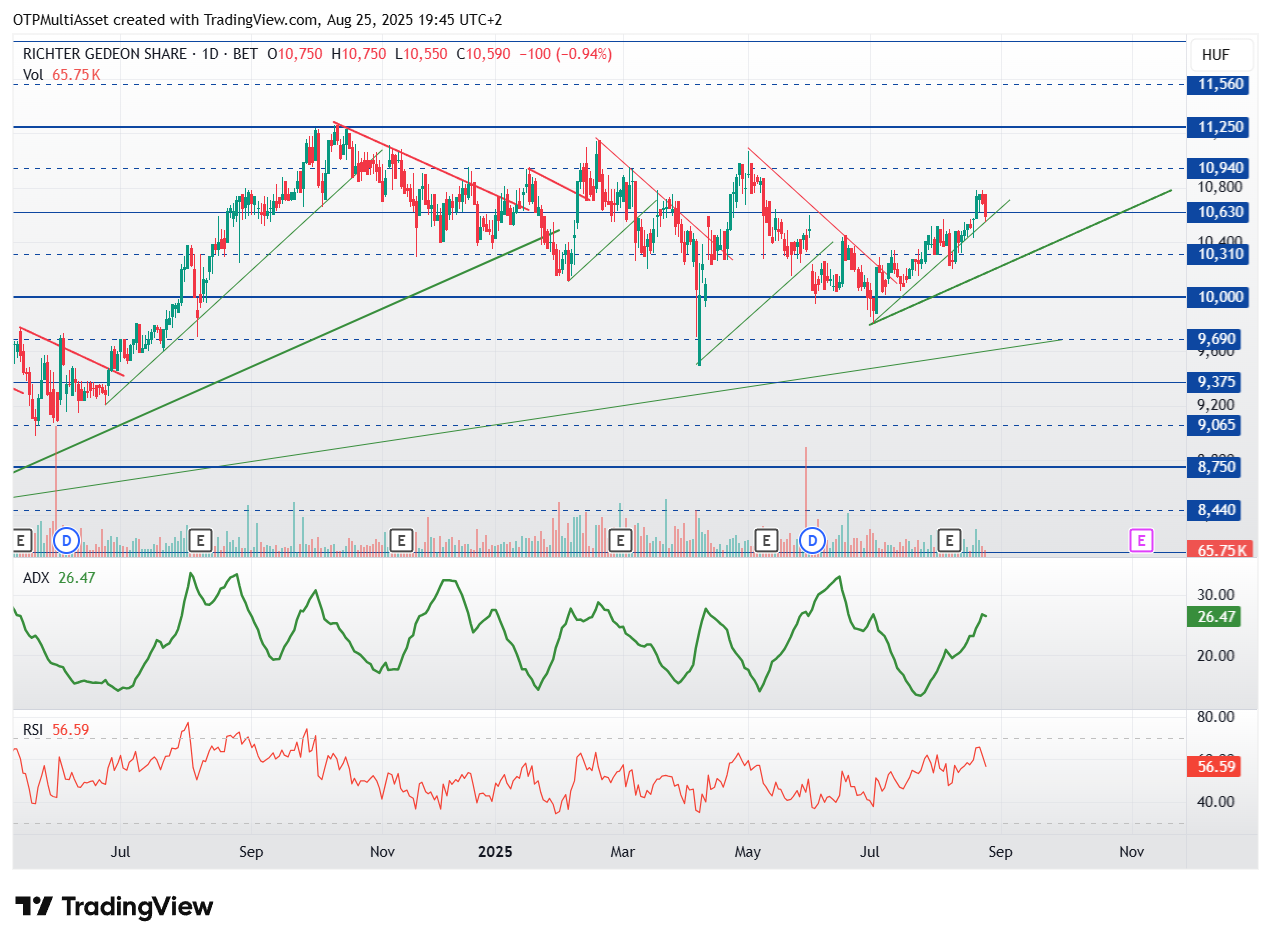Select the ADX indicator legend
This screenshot has height=944, width=1271.
click(x=59, y=577)
